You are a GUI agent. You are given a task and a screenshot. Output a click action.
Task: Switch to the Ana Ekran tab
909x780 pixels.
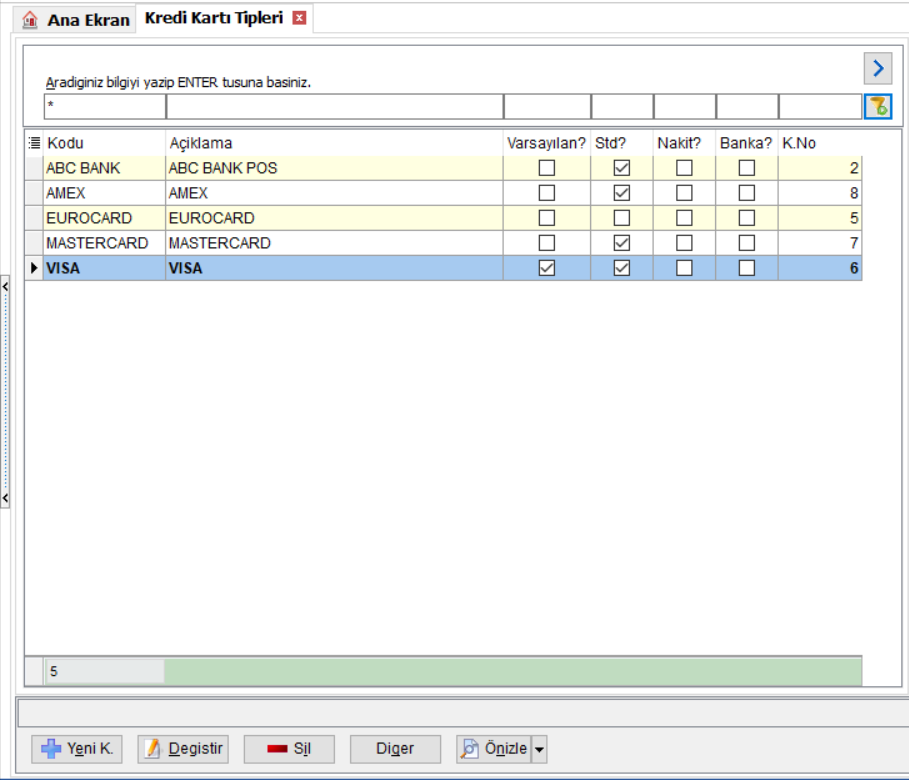coord(75,20)
